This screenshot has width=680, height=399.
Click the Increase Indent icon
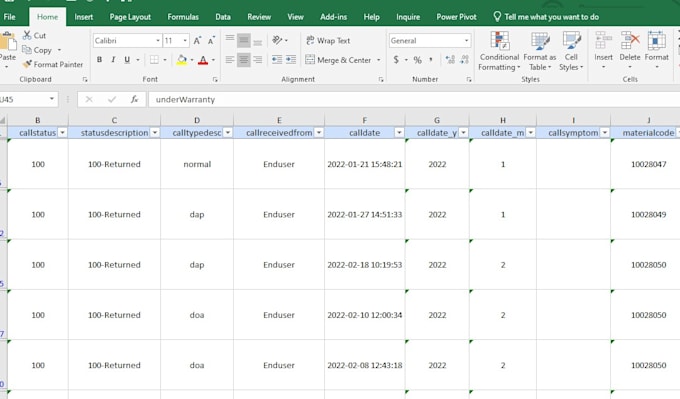click(291, 60)
